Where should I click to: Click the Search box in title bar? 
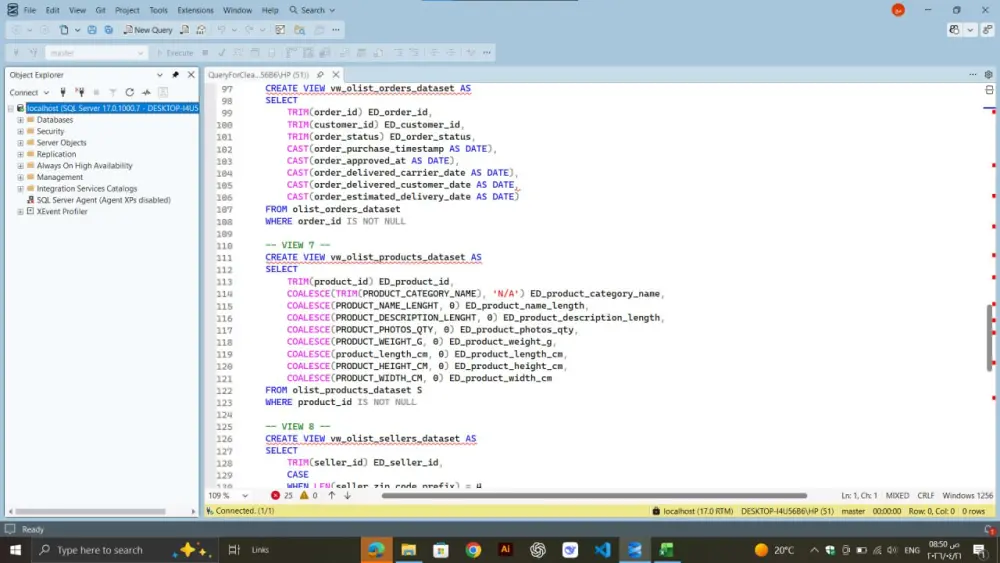click(312, 10)
